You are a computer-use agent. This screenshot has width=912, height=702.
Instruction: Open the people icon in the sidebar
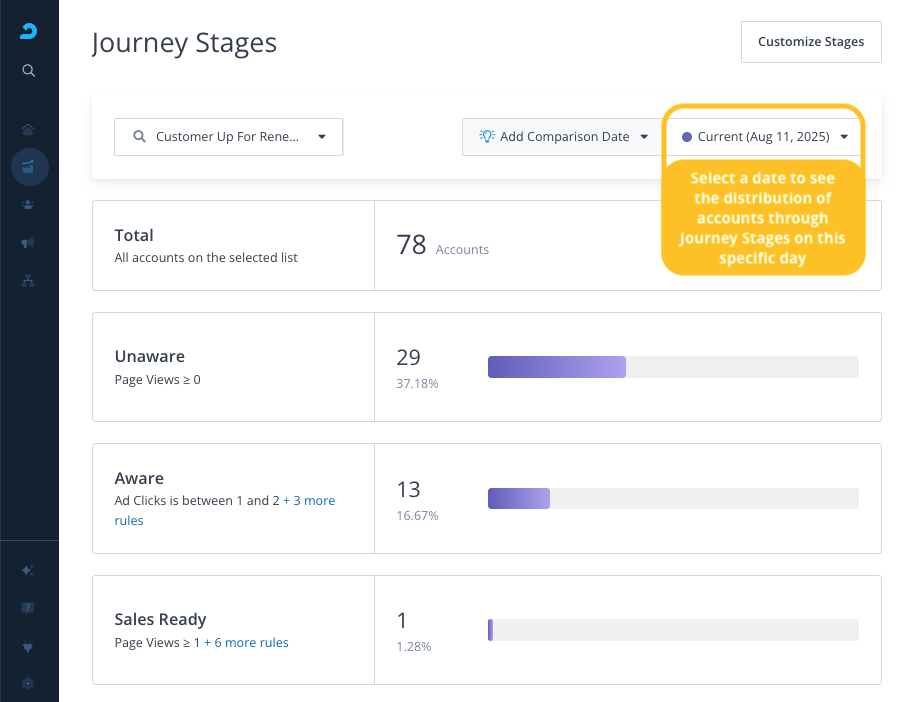[28, 205]
